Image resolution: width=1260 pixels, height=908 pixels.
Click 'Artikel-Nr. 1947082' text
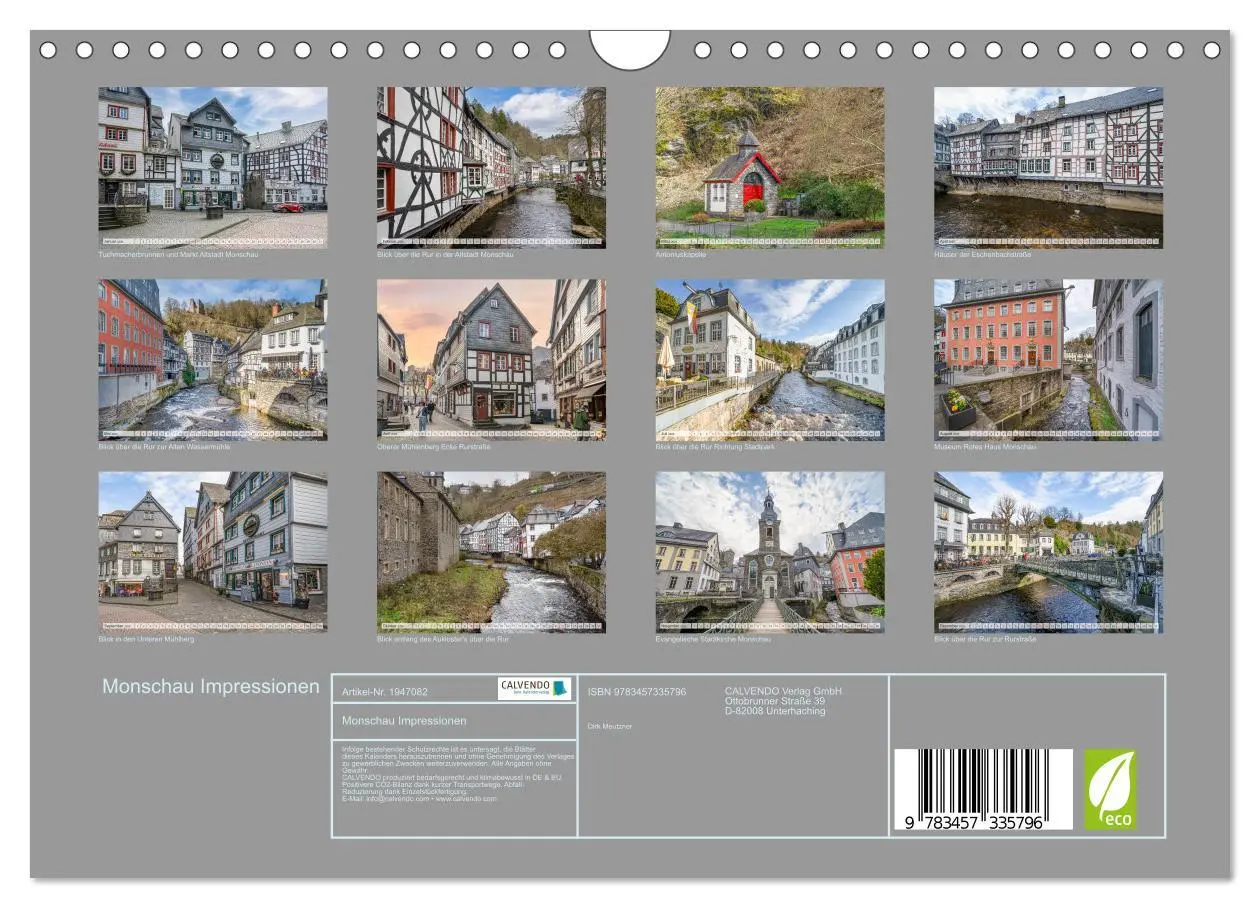point(385,691)
